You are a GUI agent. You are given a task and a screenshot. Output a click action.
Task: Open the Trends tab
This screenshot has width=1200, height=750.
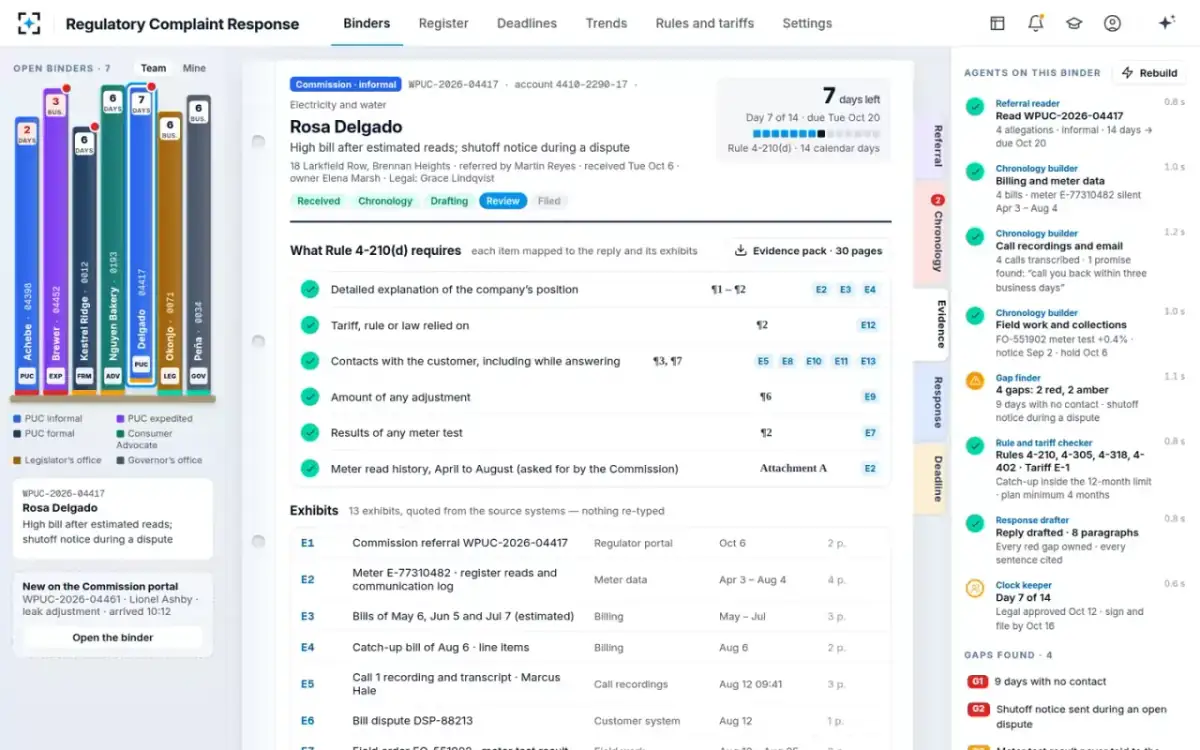606,23
